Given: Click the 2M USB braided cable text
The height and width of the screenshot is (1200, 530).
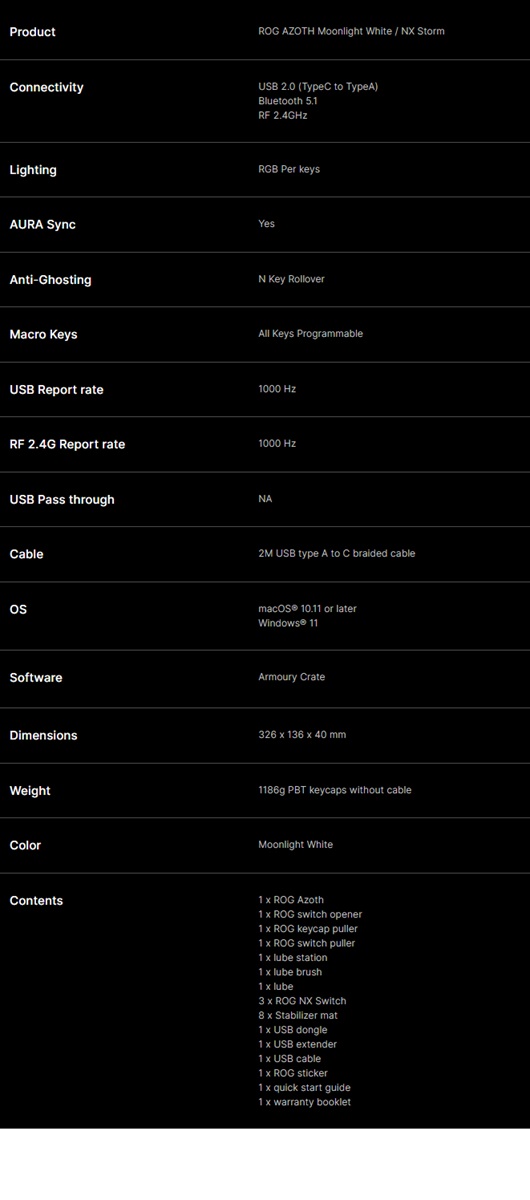Looking at the screenshot, I should 336,553.
